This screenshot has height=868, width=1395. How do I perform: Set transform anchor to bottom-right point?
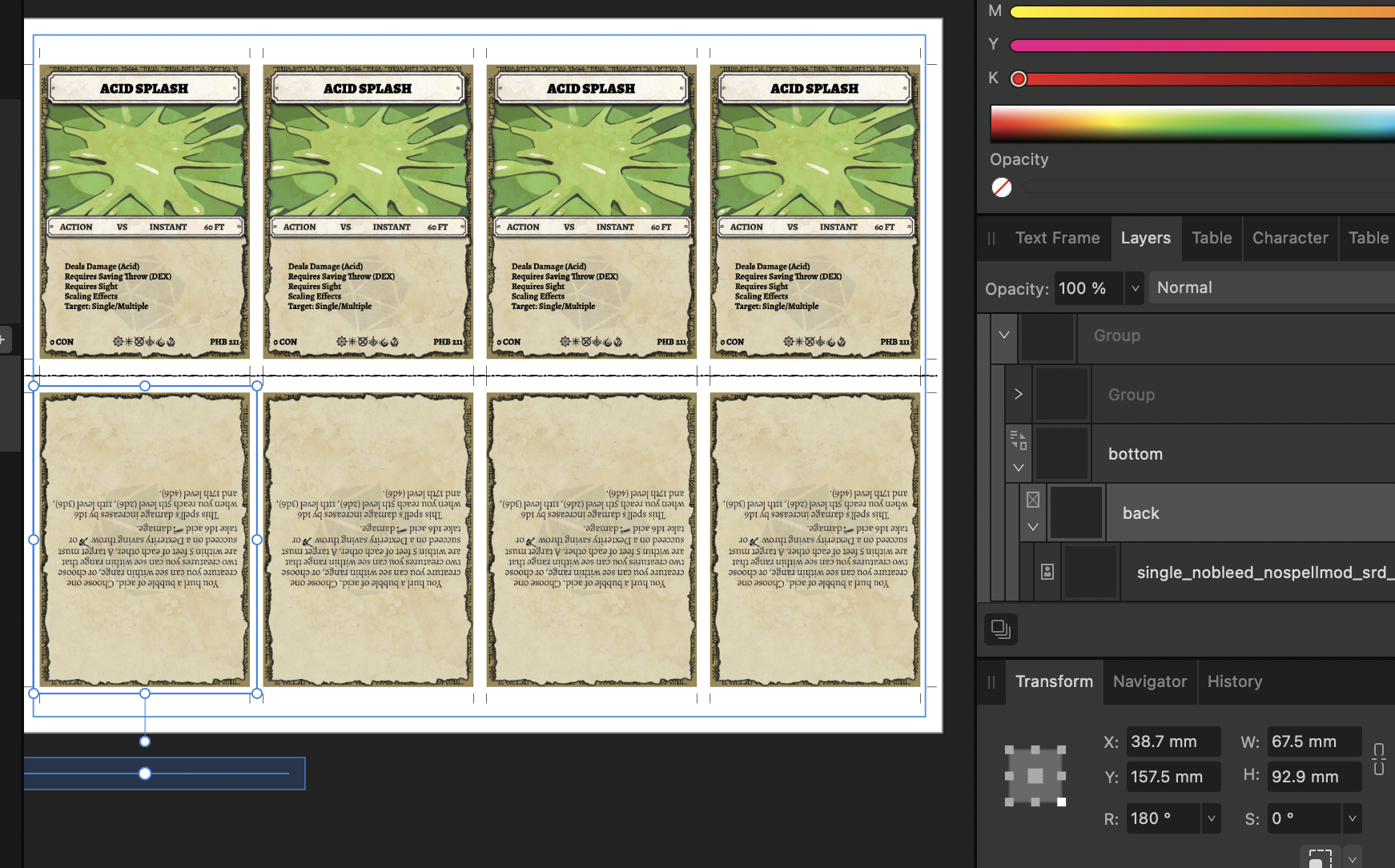click(x=1061, y=802)
